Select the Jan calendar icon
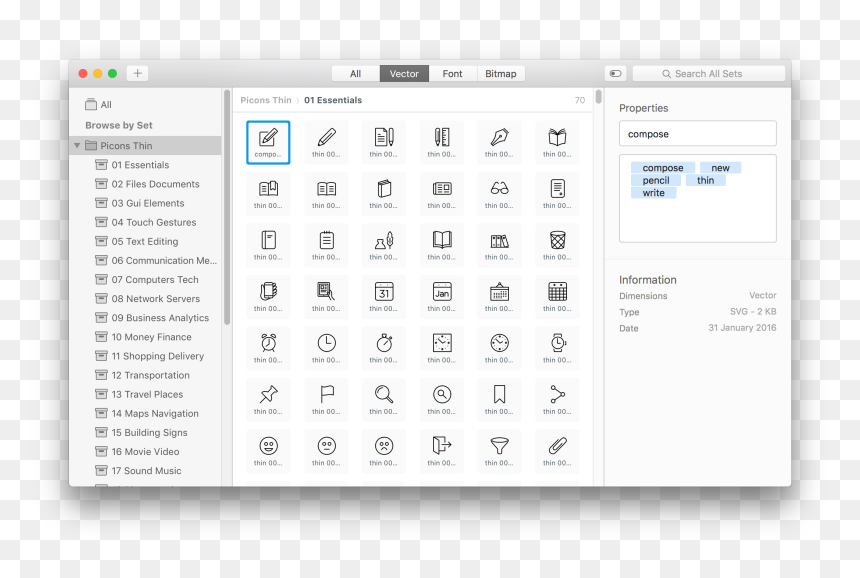Image resolution: width=860 pixels, height=578 pixels. pos(442,297)
